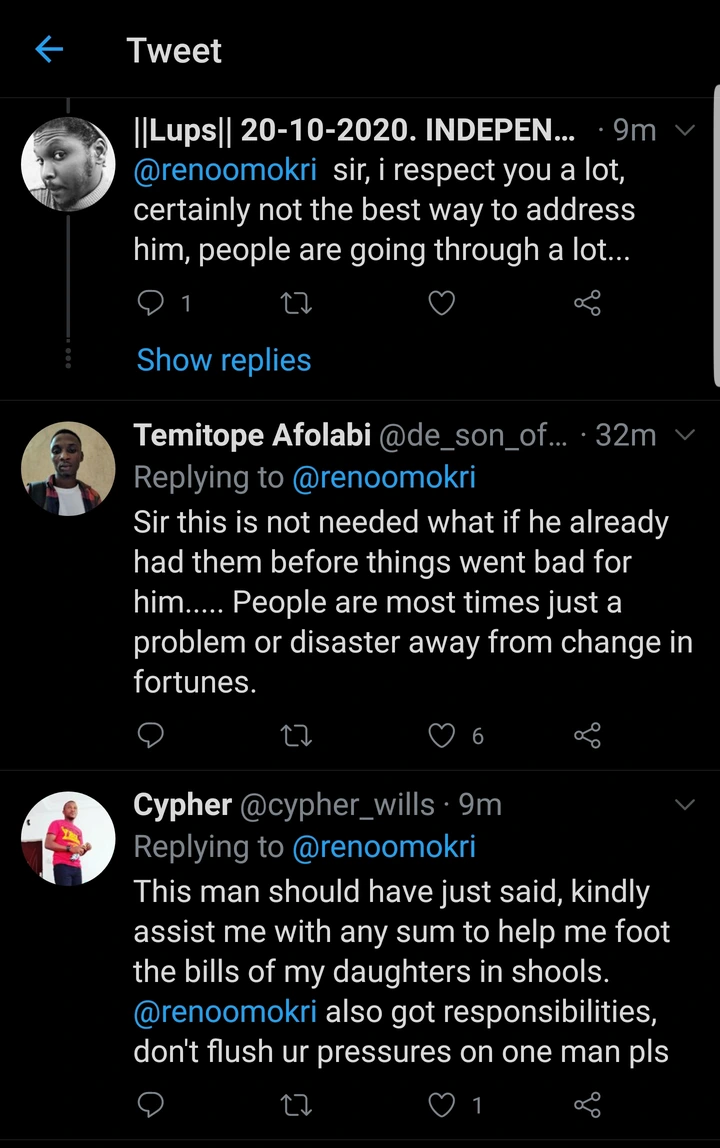Open options chevron on Temitope's tweet
The image size is (720, 1148).
tap(686, 435)
